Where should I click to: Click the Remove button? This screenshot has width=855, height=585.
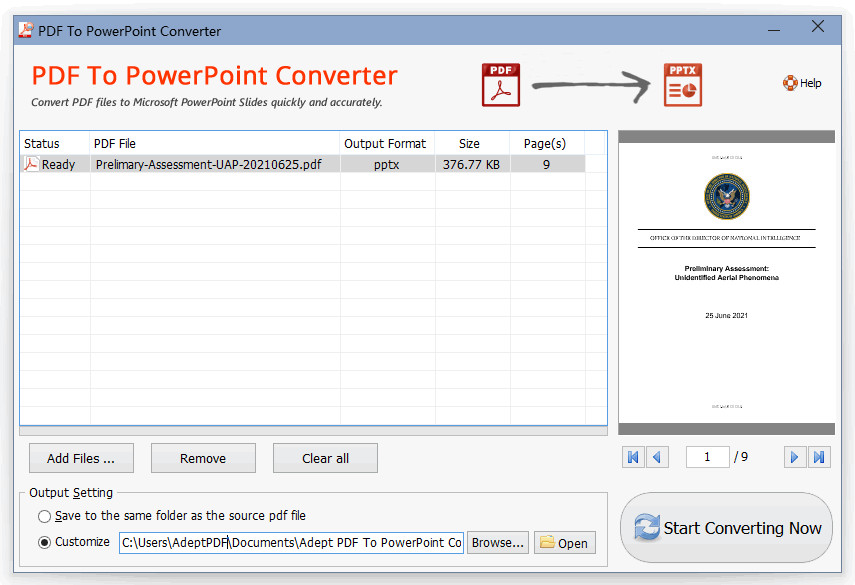coord(203,458)
